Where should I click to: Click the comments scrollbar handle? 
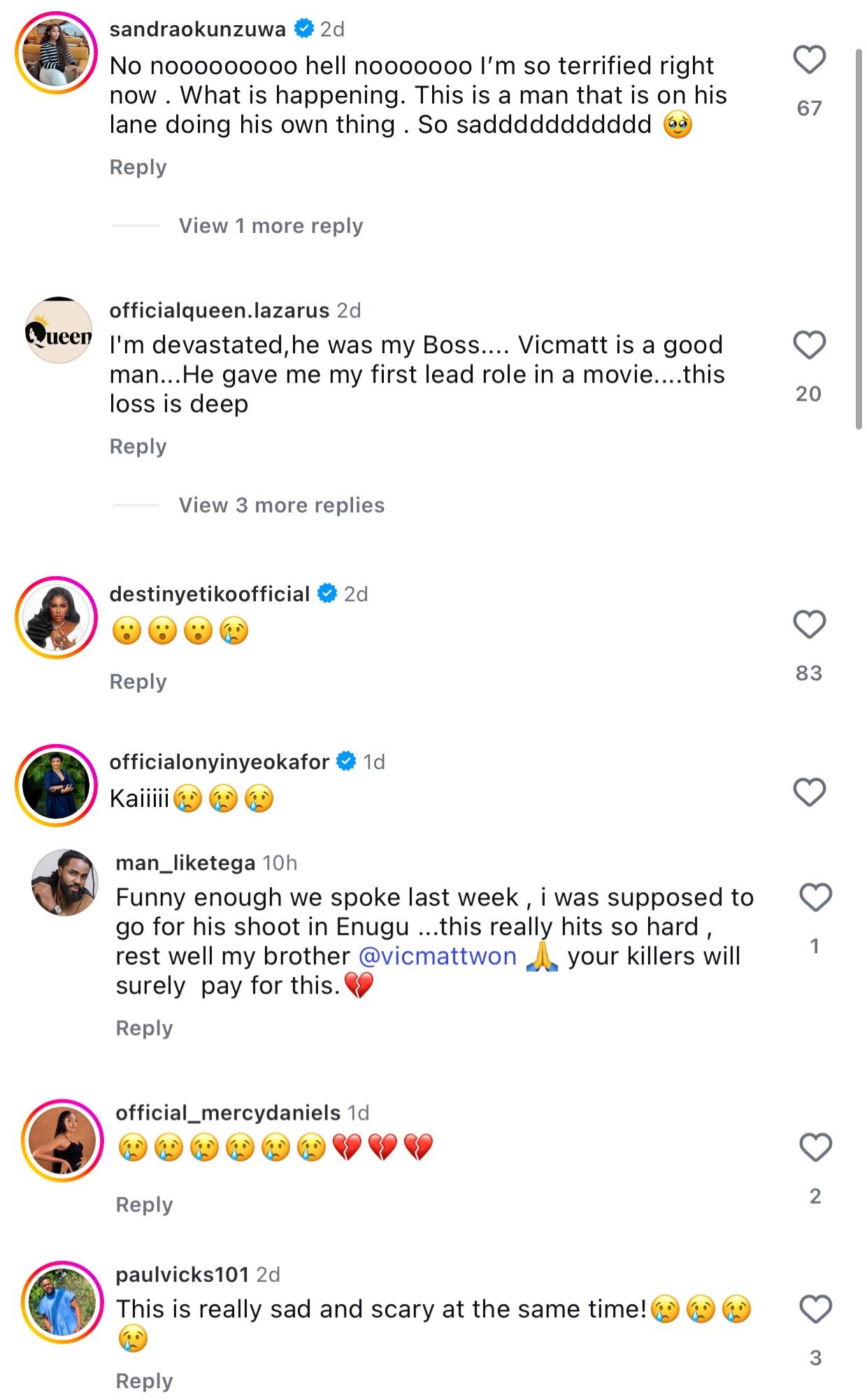tap(859, 238)
